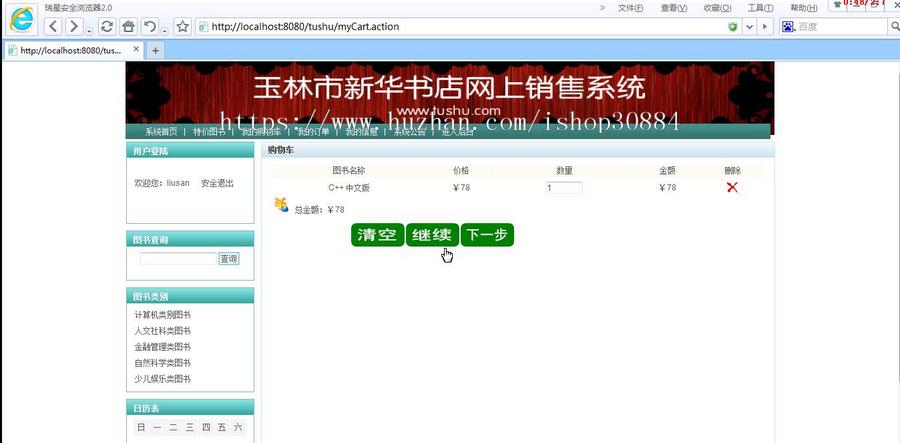Open 少儿娱乐类图书 category
The image size is (900, 443).
(x=162, y=379)
